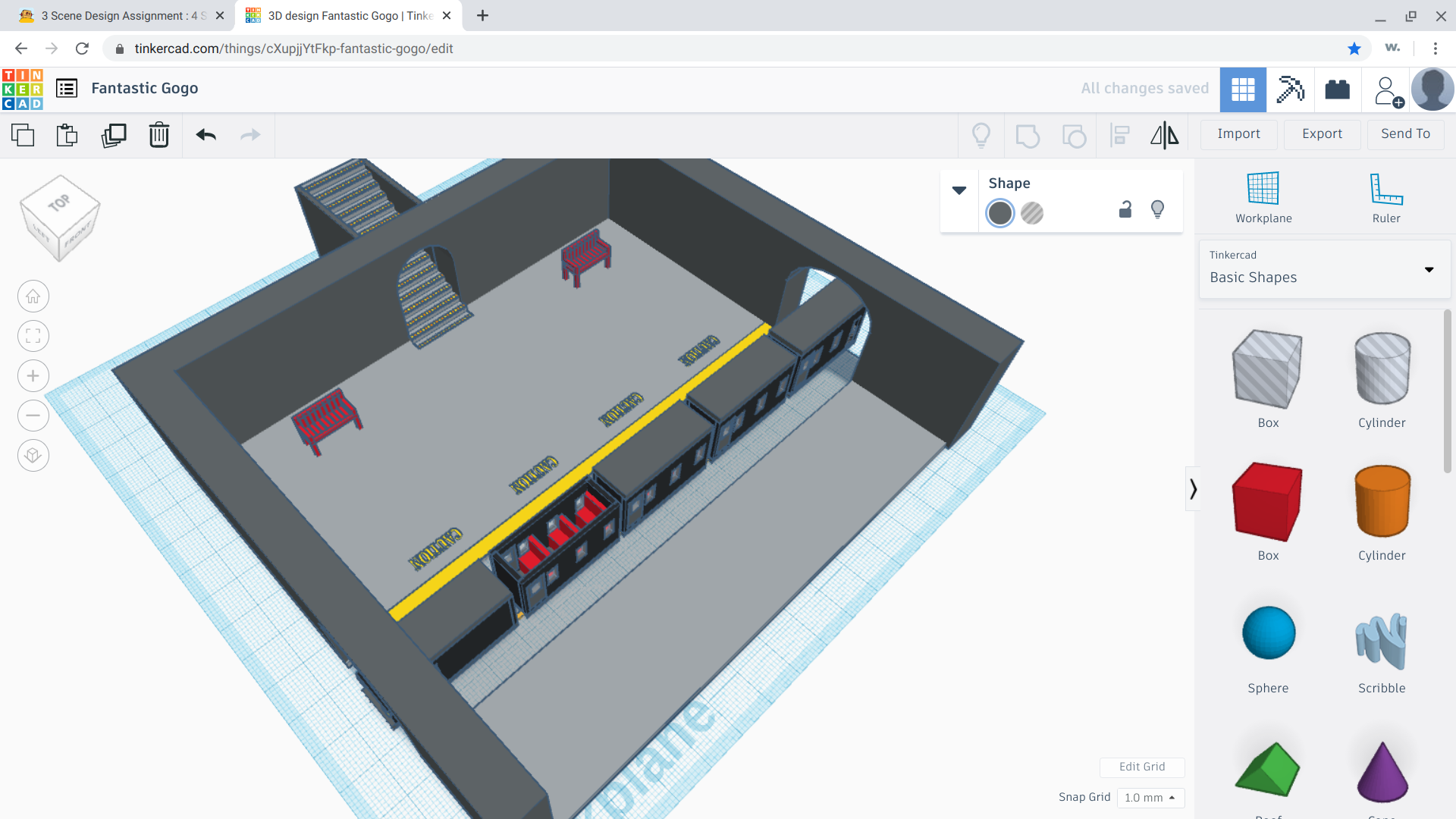Open the design list icon

click(x=67, y=89)
